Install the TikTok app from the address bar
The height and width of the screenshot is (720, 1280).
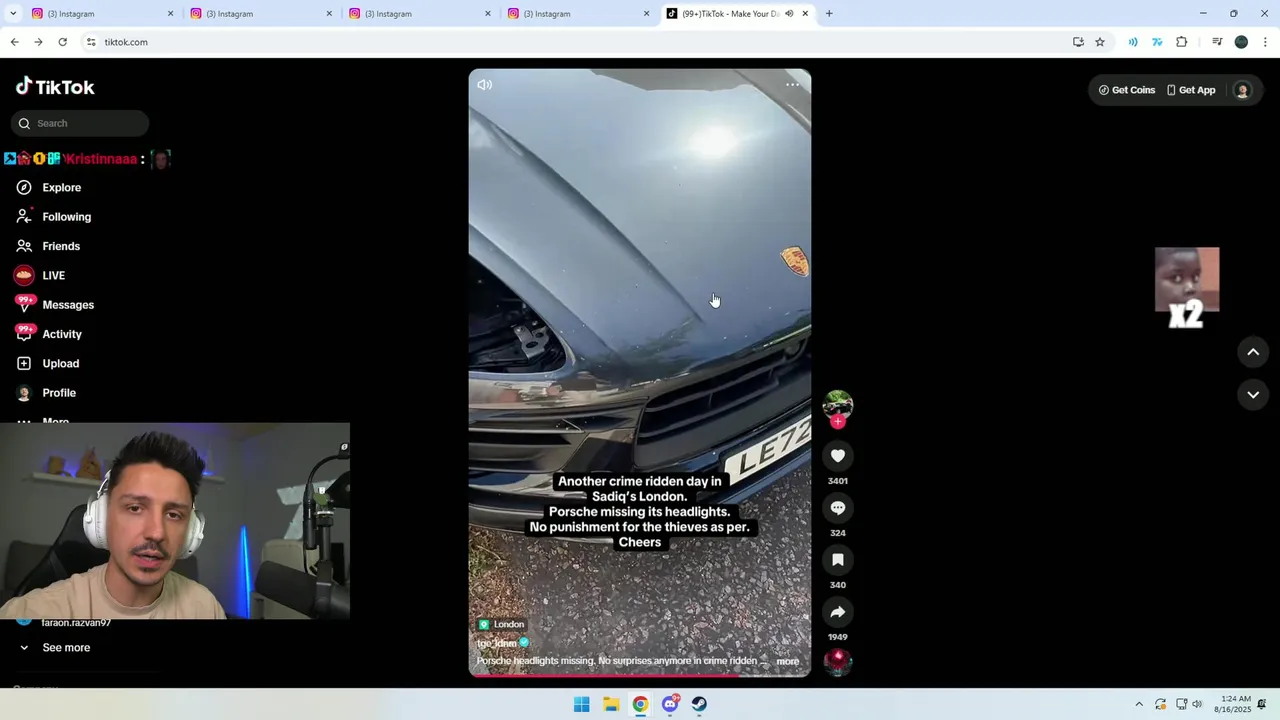(x=1078, y=42)
